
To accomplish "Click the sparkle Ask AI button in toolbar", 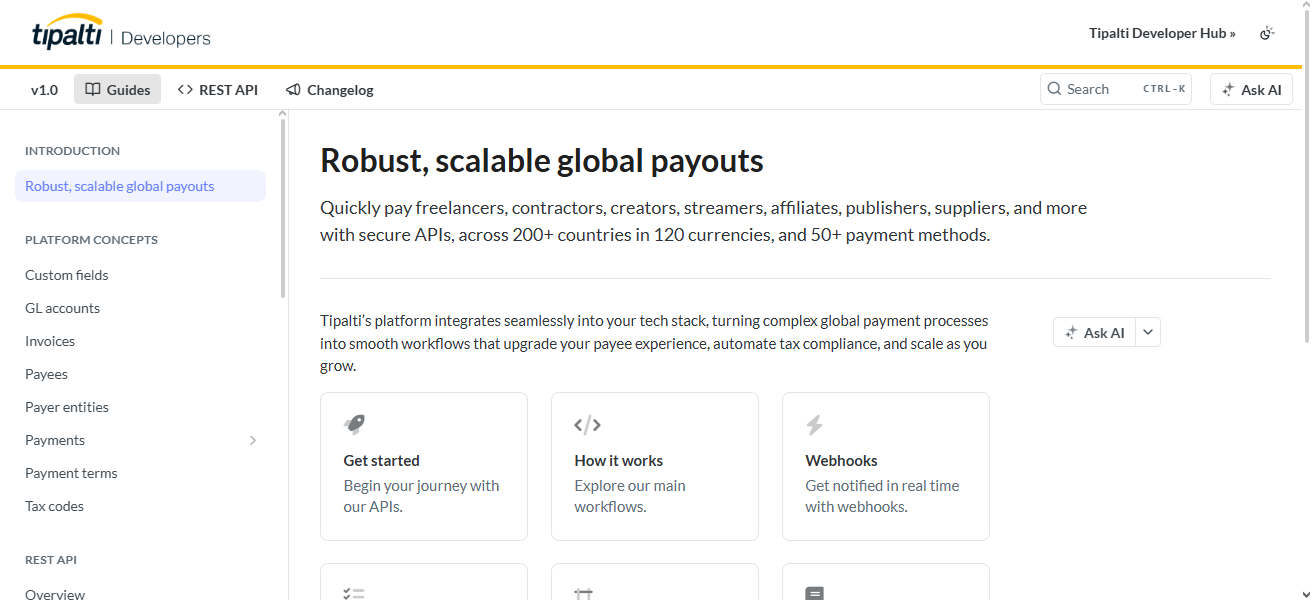I will point(1251,89).
